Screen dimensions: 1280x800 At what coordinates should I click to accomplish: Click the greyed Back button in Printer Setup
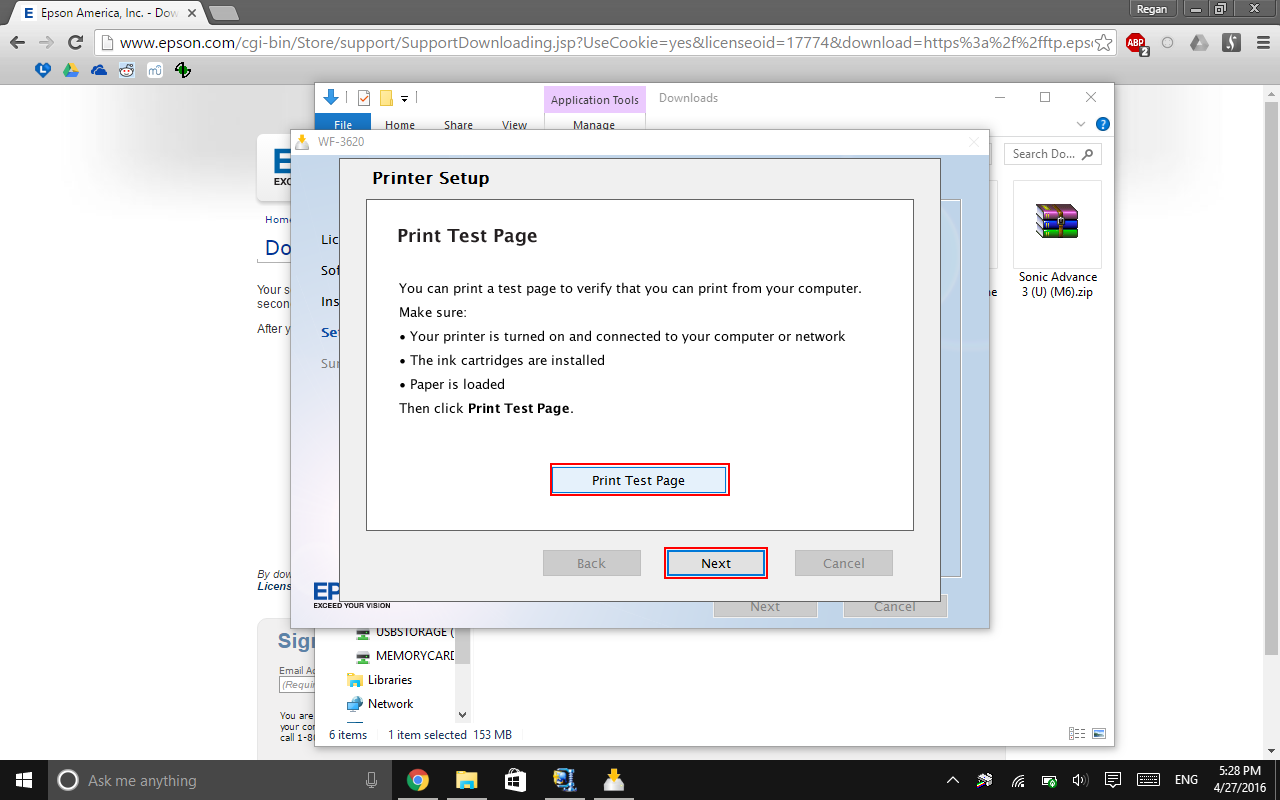(x=592, y=563)
